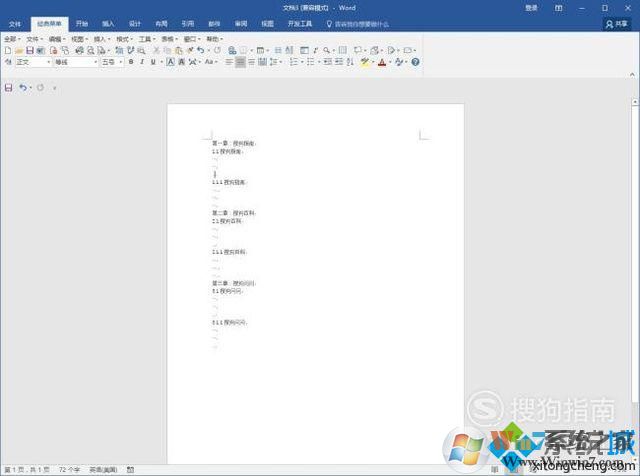Create a new blank document
This screenshot has width=640, height=476.
point(8,51)
